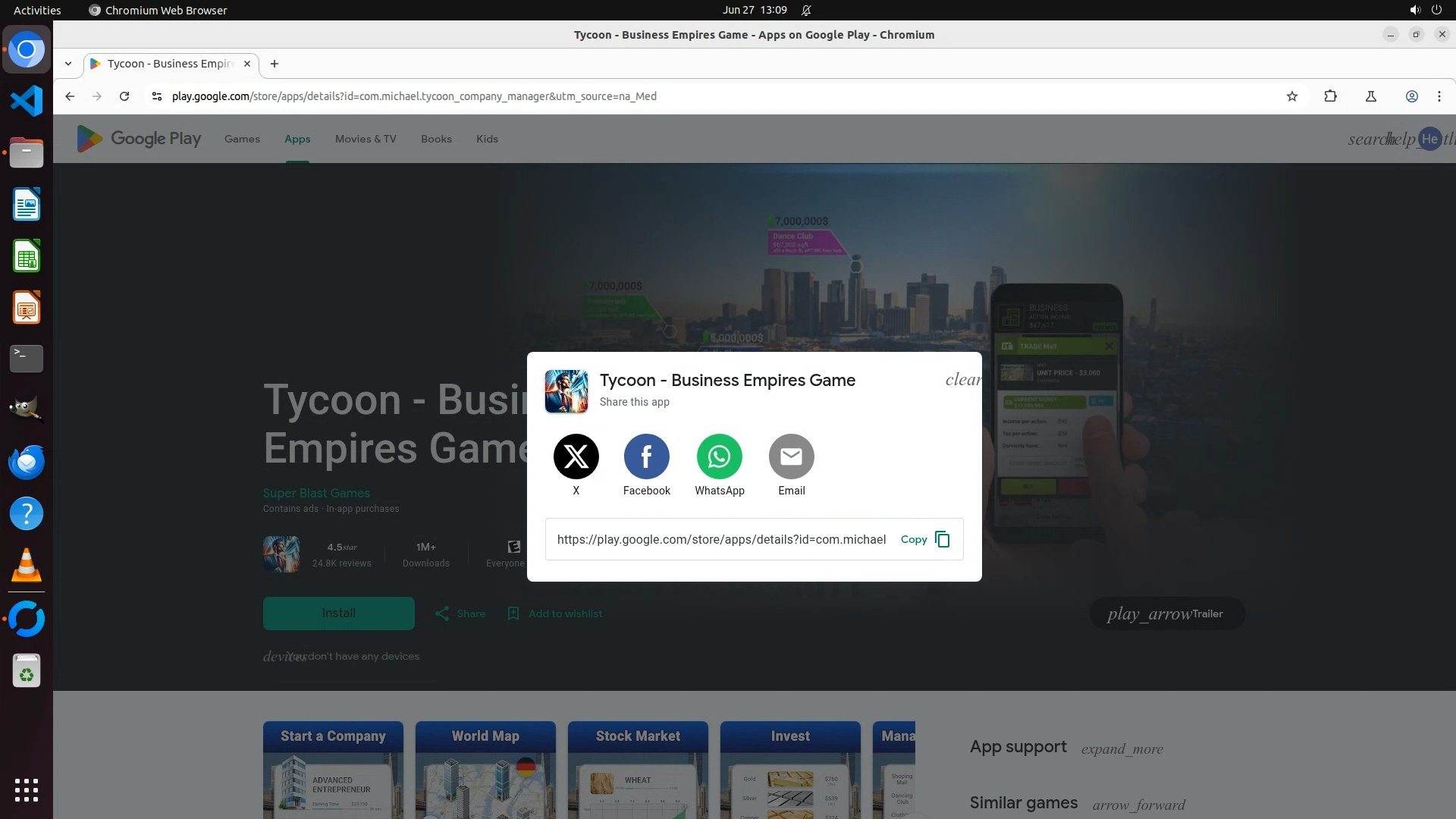Open the Movies & TV tab
Image resolution: width=1456 pixels, height=819 pixels.
(x=366, y=139)
